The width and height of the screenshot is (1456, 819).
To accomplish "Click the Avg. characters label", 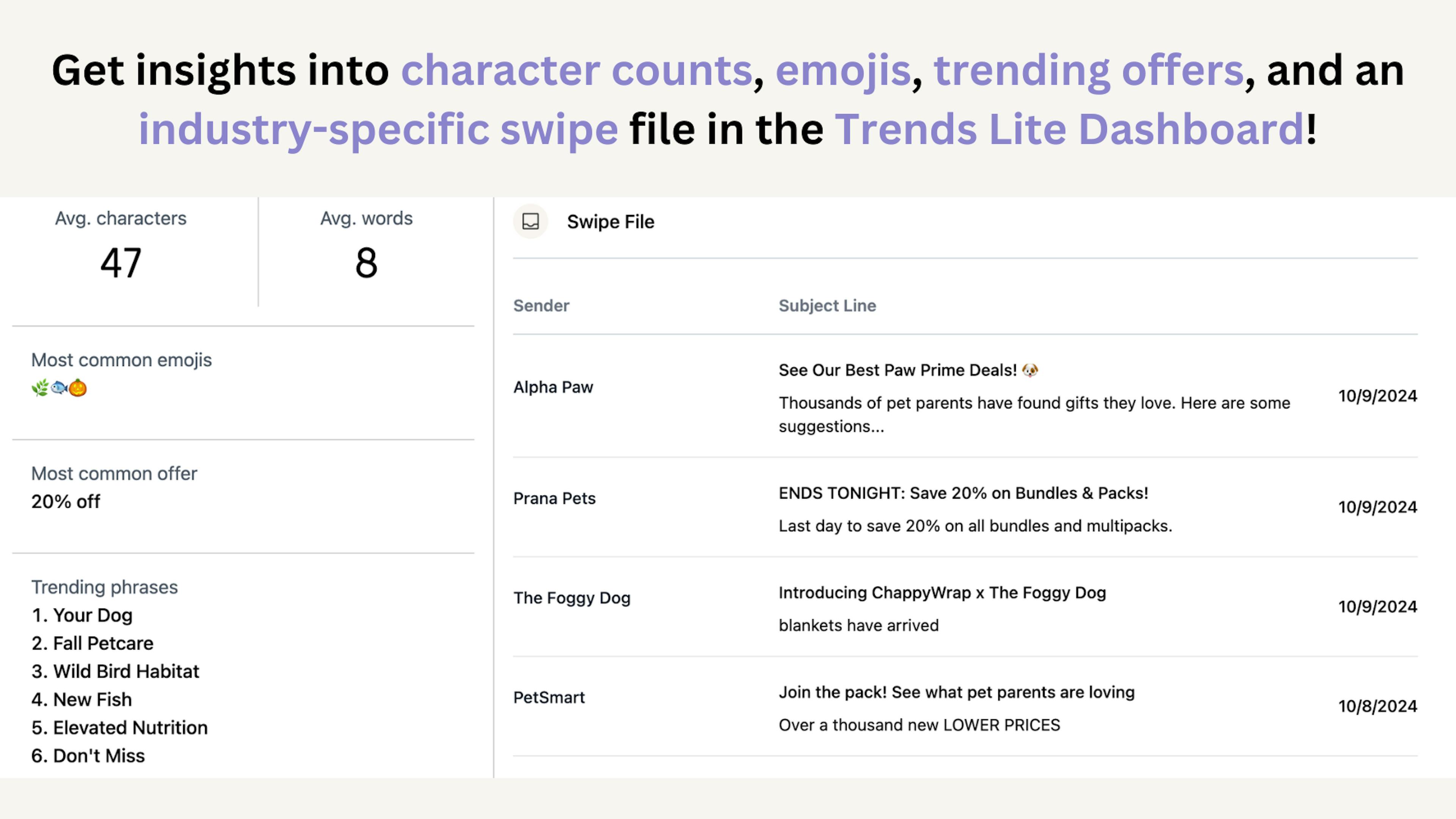I will click(121, 219).
